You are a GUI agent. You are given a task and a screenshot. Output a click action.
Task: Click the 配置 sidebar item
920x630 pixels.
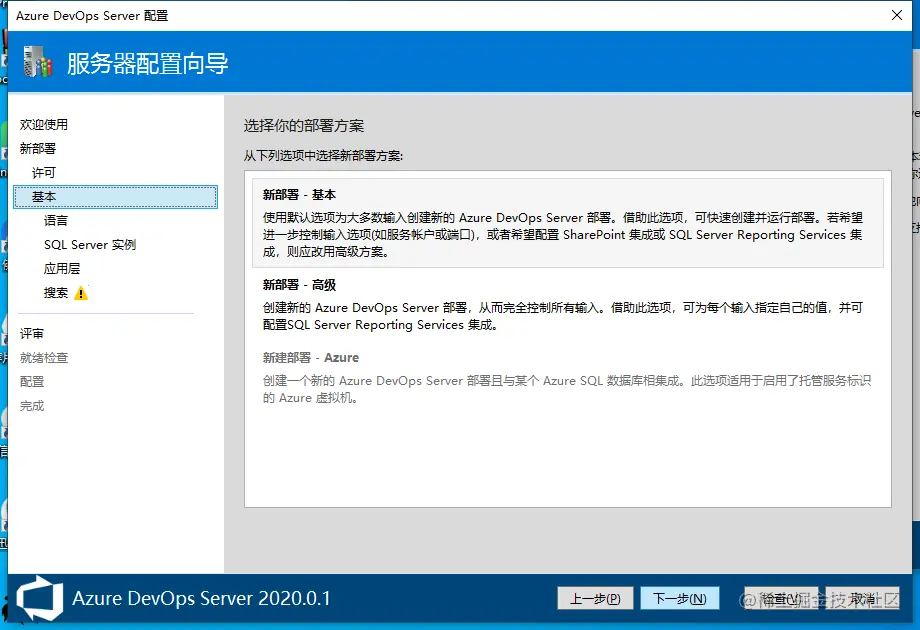[32, 382]
